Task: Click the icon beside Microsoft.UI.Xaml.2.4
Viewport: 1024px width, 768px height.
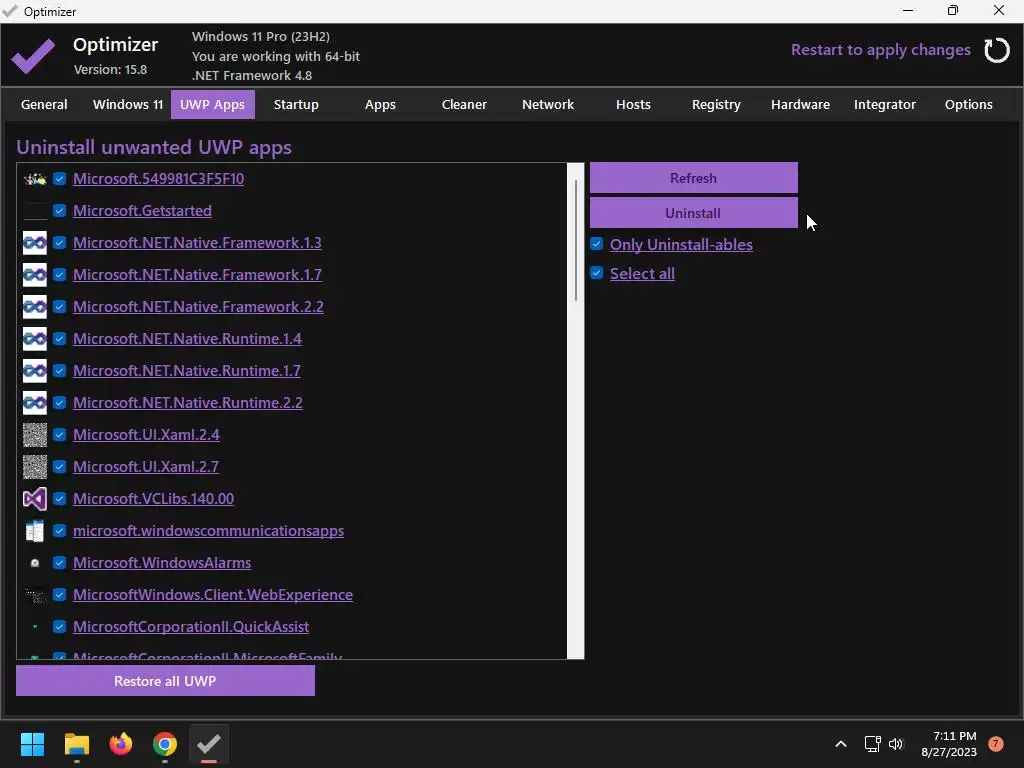Action: pos(35,435)
